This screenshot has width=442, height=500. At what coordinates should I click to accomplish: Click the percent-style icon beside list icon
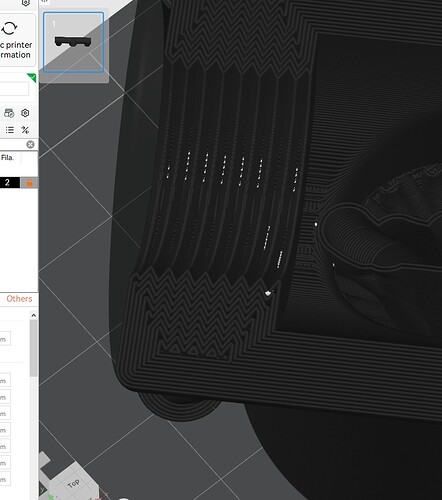25,130
